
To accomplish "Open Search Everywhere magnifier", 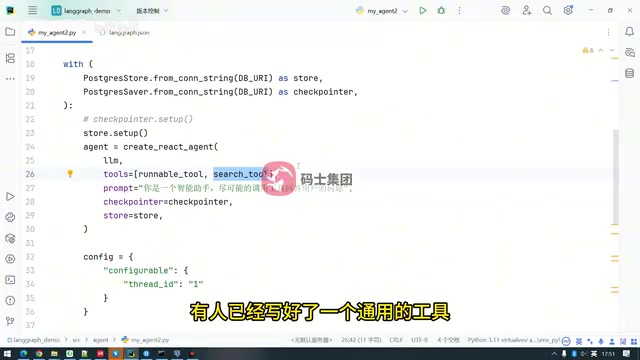I will (547, 11).
